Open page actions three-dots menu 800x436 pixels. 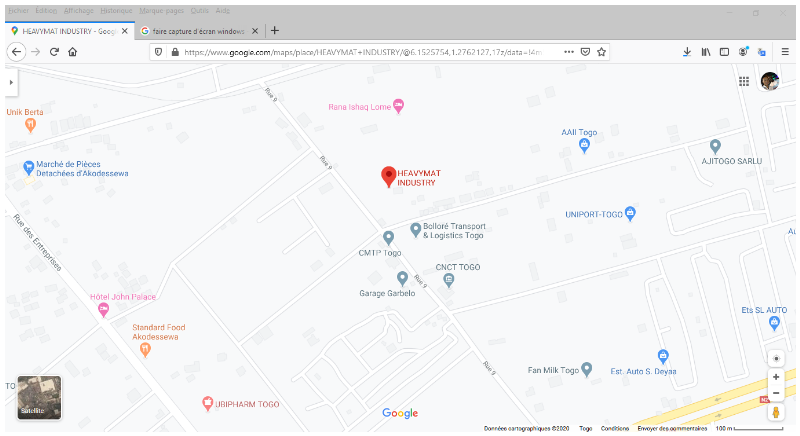[569, 52]
